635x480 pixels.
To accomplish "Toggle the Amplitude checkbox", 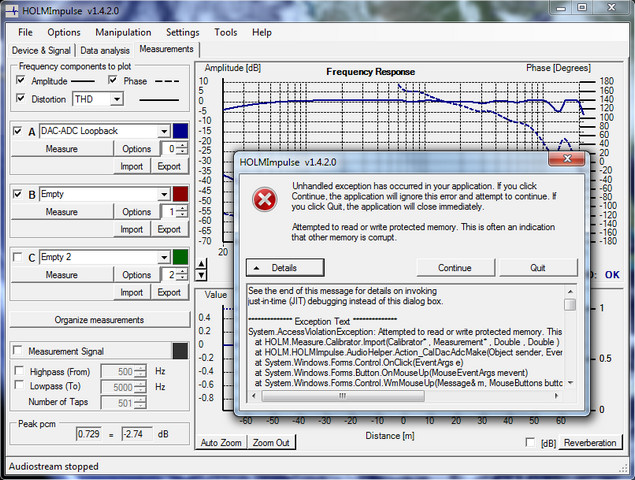I will click(20, 80).
